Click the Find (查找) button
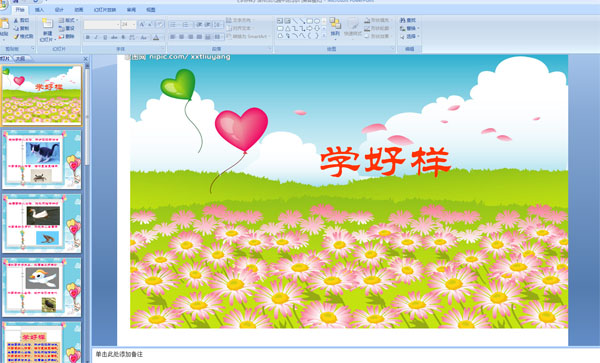600x363 pixels. 408,20
